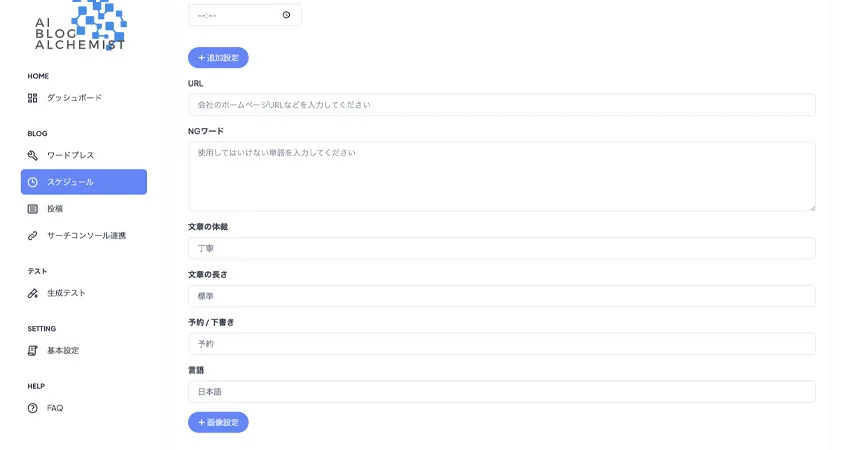Go to ダッシュボード menu item
The image size is (850, 450).
(74, 98)
